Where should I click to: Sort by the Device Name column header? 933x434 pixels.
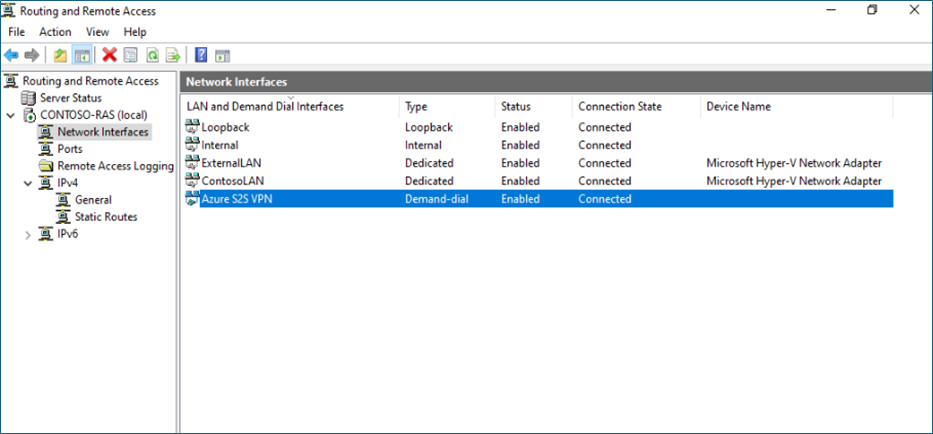[738, 106]
